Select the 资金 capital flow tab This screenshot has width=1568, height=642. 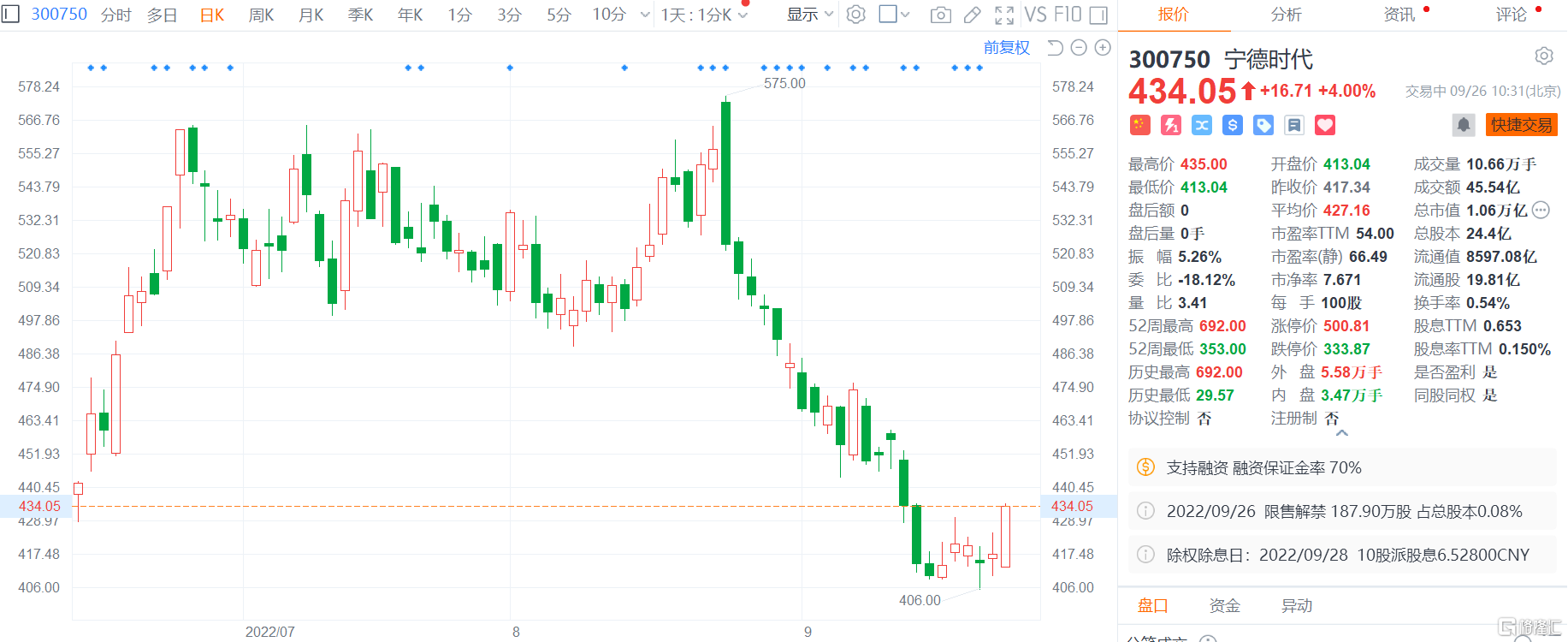pyautogui.click(x=1225, y=606)
